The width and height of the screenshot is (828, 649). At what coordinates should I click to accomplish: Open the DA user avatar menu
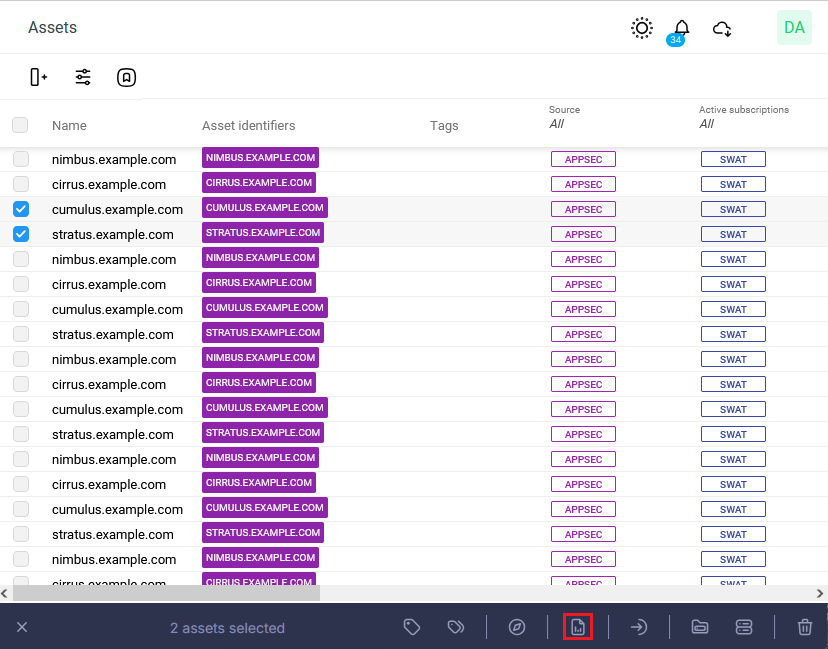pos(794,28)
